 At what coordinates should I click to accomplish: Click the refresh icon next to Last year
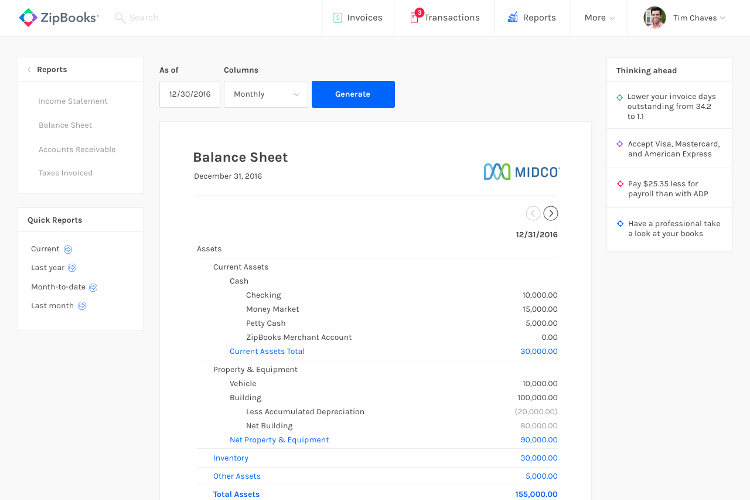tap(72, 268)
